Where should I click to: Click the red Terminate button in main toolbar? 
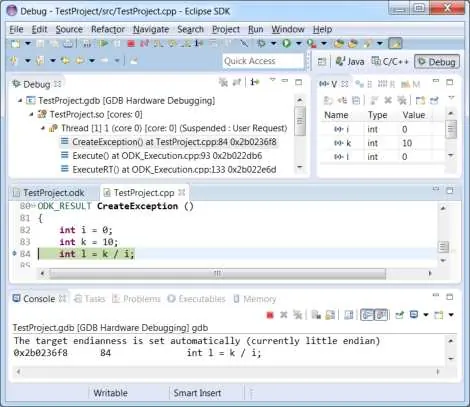(x=131, y=44)
